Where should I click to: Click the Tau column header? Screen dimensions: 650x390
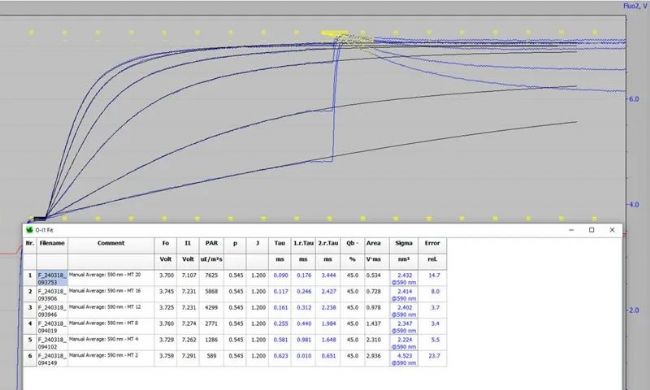pos(280,243)
